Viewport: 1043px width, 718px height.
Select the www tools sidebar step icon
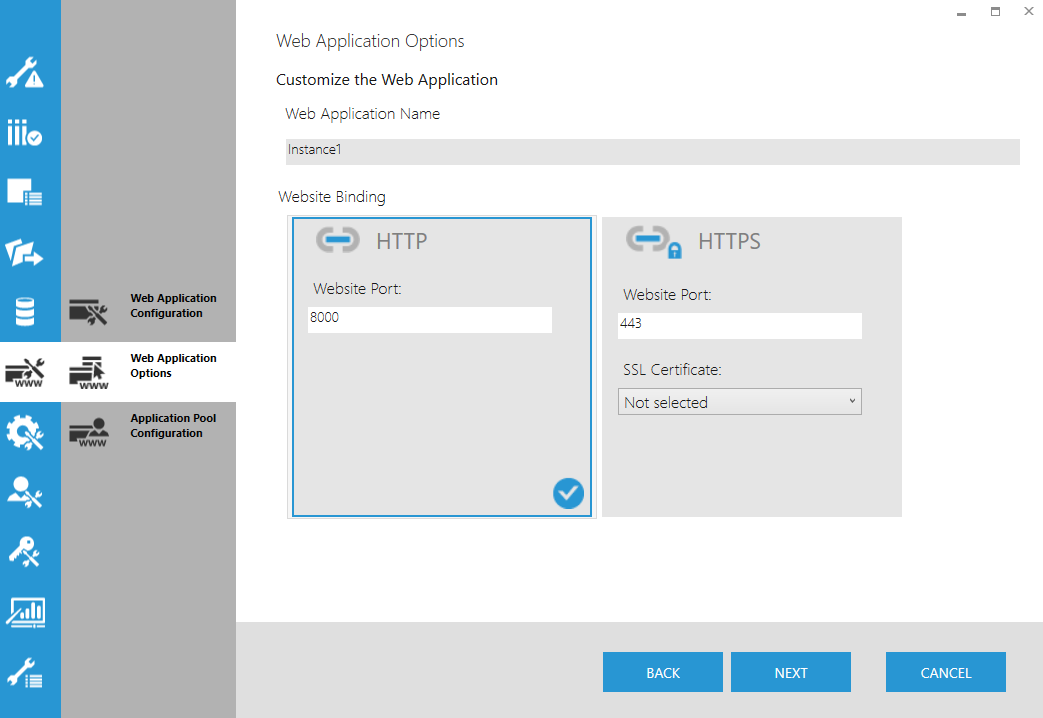pos(25,372)
